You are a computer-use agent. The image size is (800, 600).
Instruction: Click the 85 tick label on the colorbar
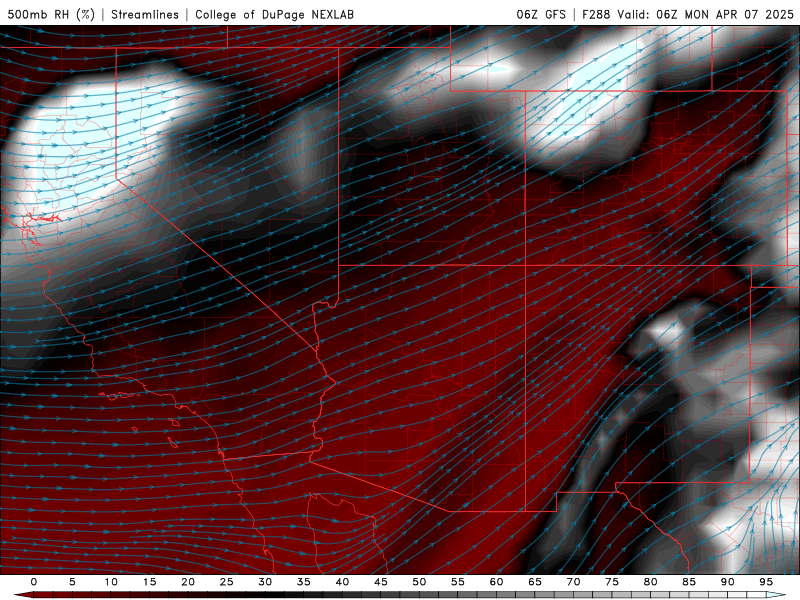[688, 582]
